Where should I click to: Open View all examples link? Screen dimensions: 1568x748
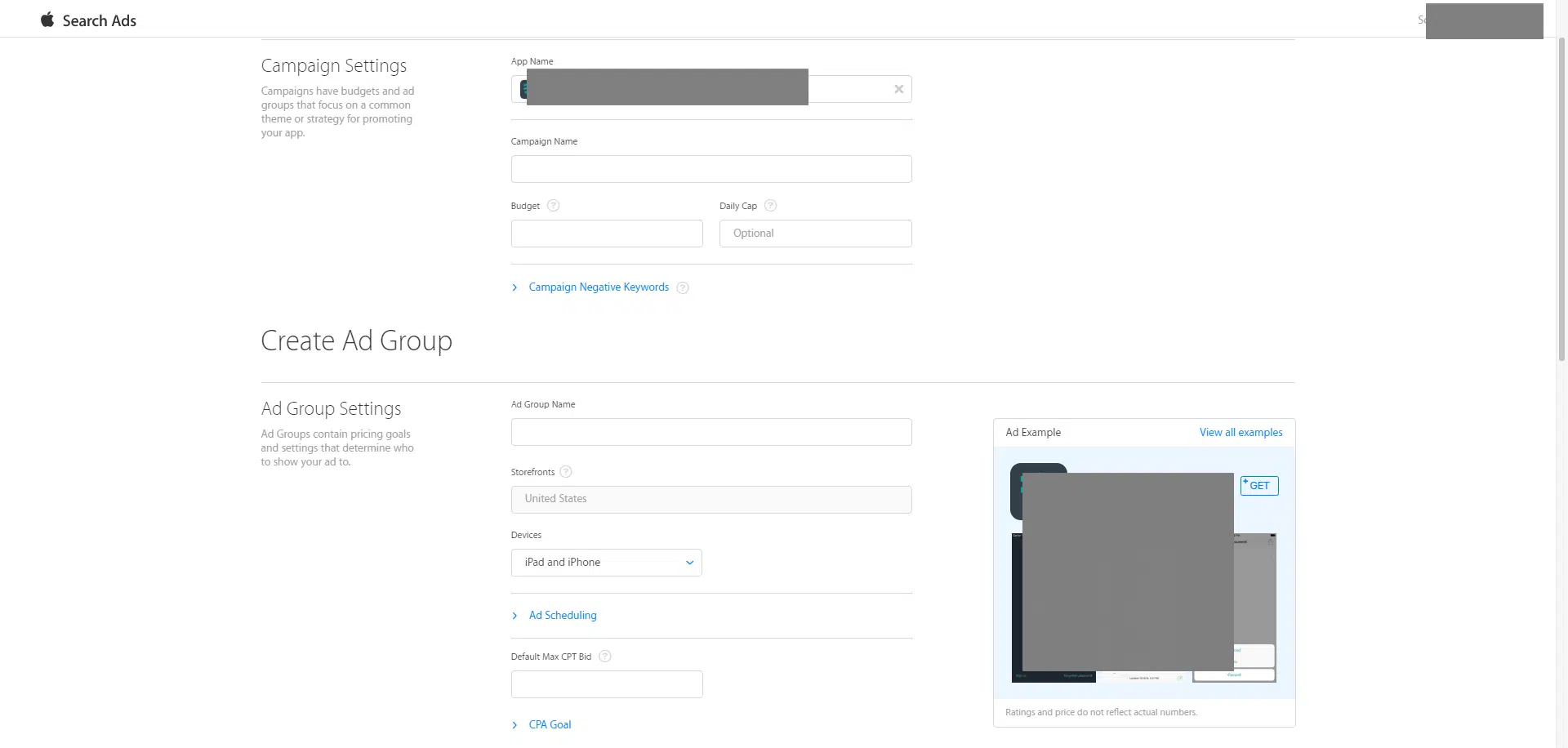coord(1241,433)
